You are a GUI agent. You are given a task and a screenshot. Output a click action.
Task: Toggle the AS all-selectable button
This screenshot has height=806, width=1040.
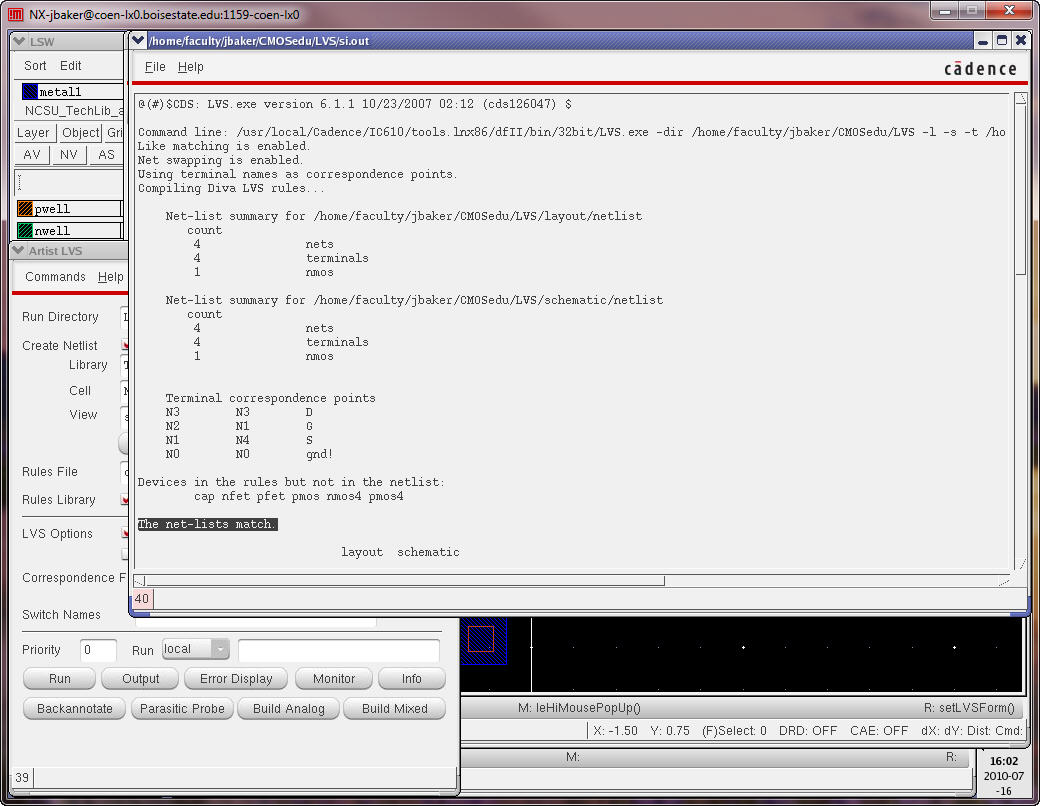[x=106, y=155]
